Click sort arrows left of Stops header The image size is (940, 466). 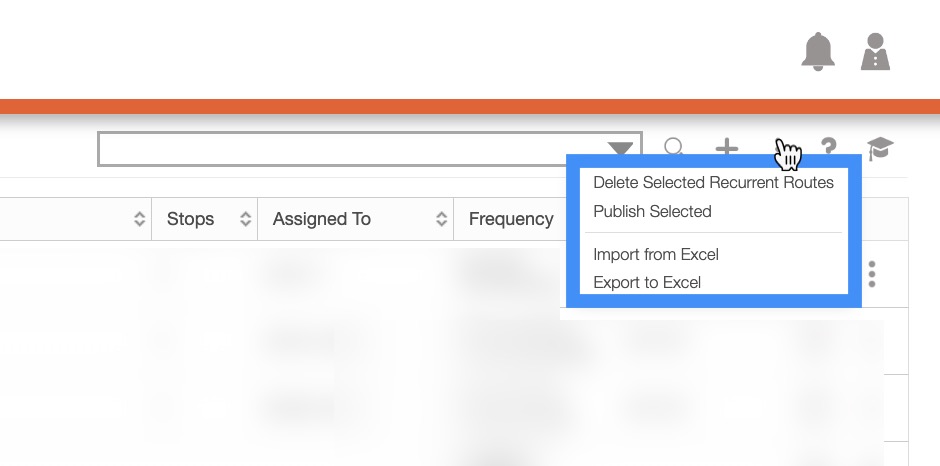pyautogui.click(x=140, y=219)
